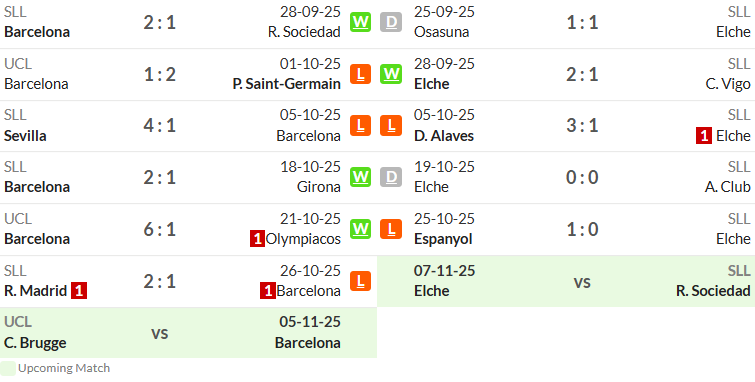
Task: Click the L badge for R. Madrid match
Action: coord(360,281)
